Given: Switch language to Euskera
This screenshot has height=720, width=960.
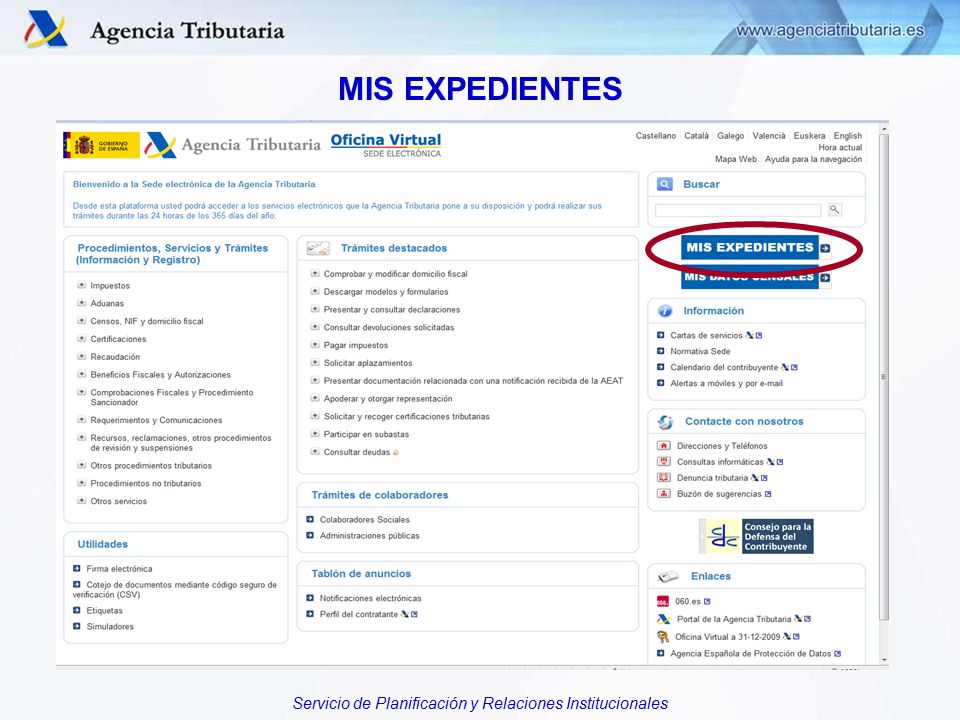Looking at the screenshot, I should [x=809, y=136].
